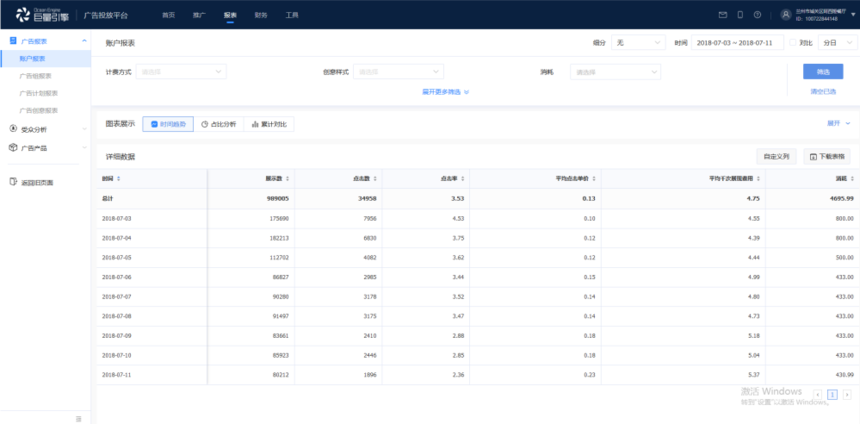Sort by 平均千次展现费用 column arrows
The width and height of the screenshot is (860, 424).
(x=759, y=179)
